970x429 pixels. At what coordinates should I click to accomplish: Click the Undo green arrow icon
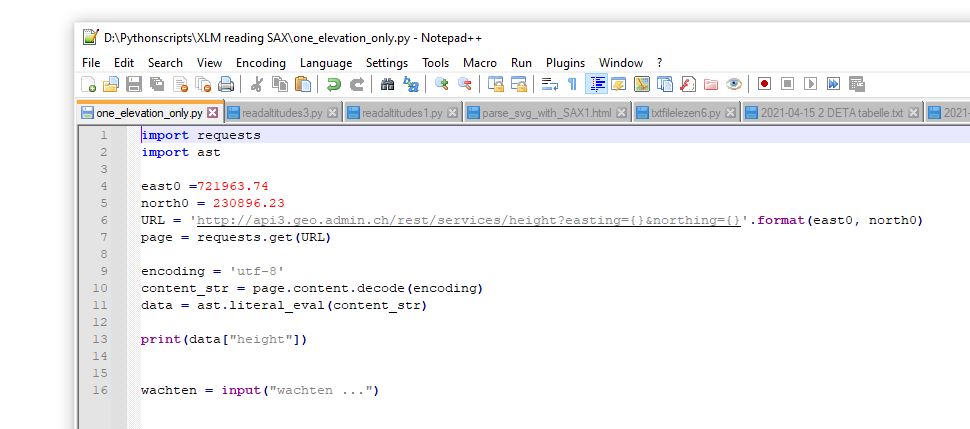coord(333,85)
